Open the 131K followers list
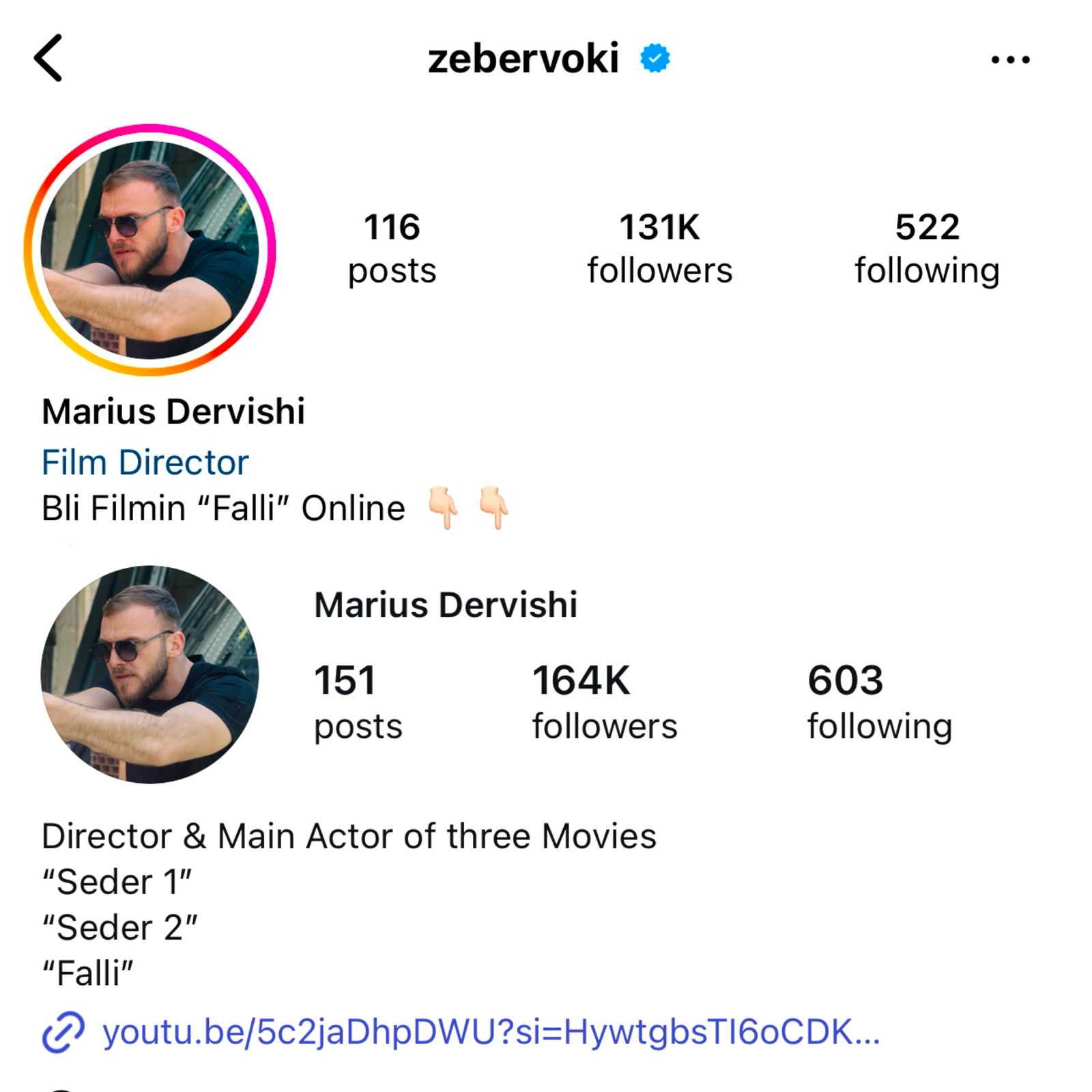This screenshot has width=1092, height=1092. pyautogui.click(x=659, y=248)
